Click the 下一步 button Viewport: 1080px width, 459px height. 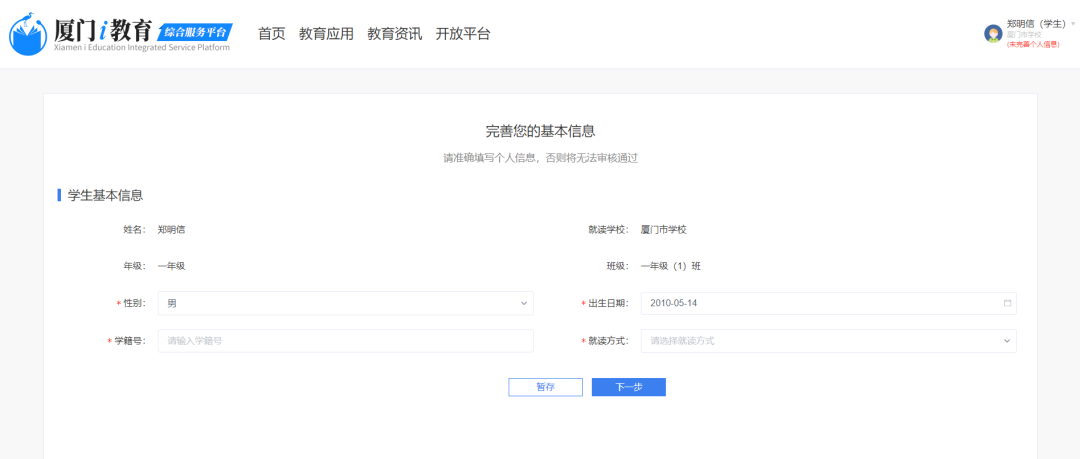point(628,387)
